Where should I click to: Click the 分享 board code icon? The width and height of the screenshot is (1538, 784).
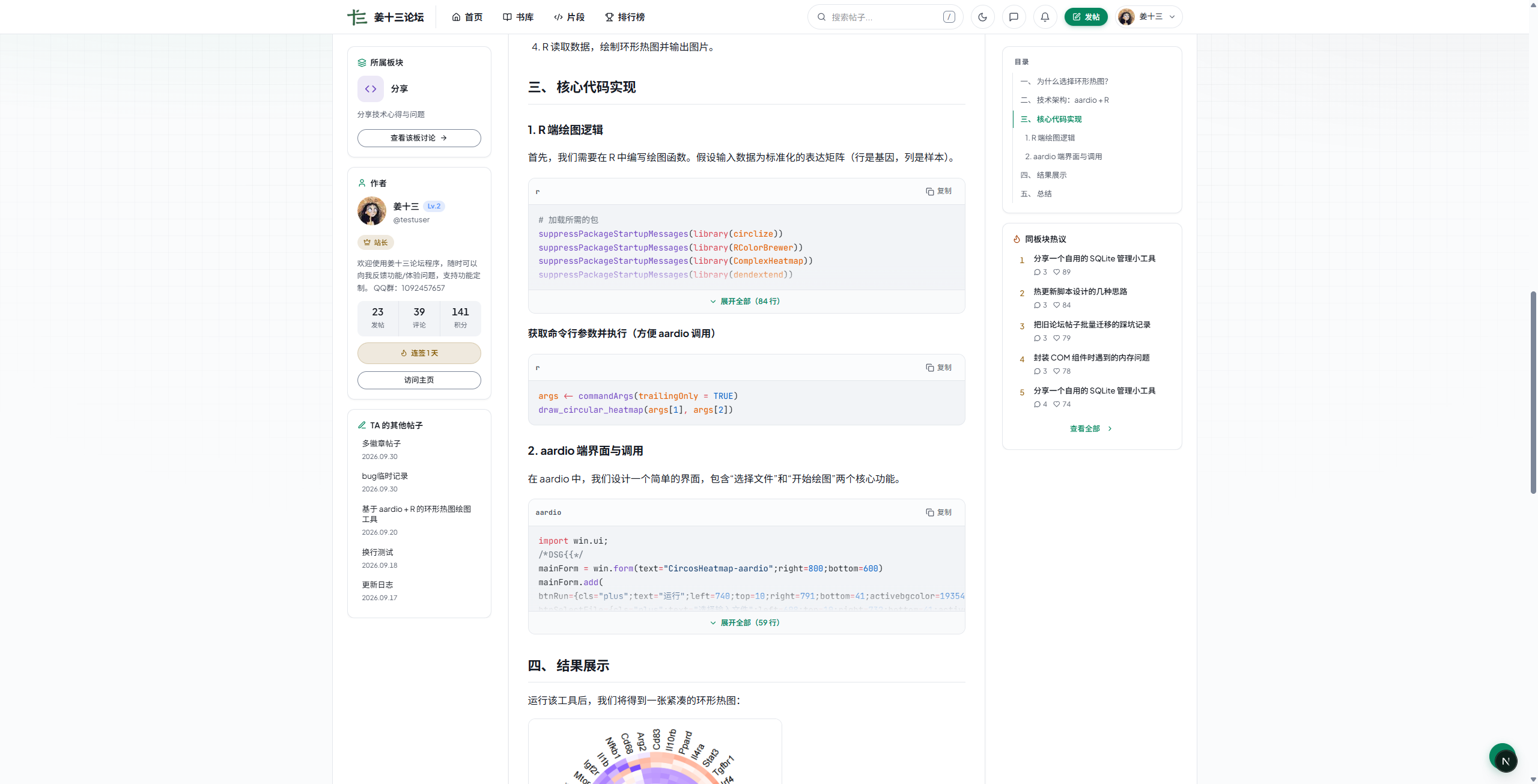pyautogui.click(x=371, y=89)
